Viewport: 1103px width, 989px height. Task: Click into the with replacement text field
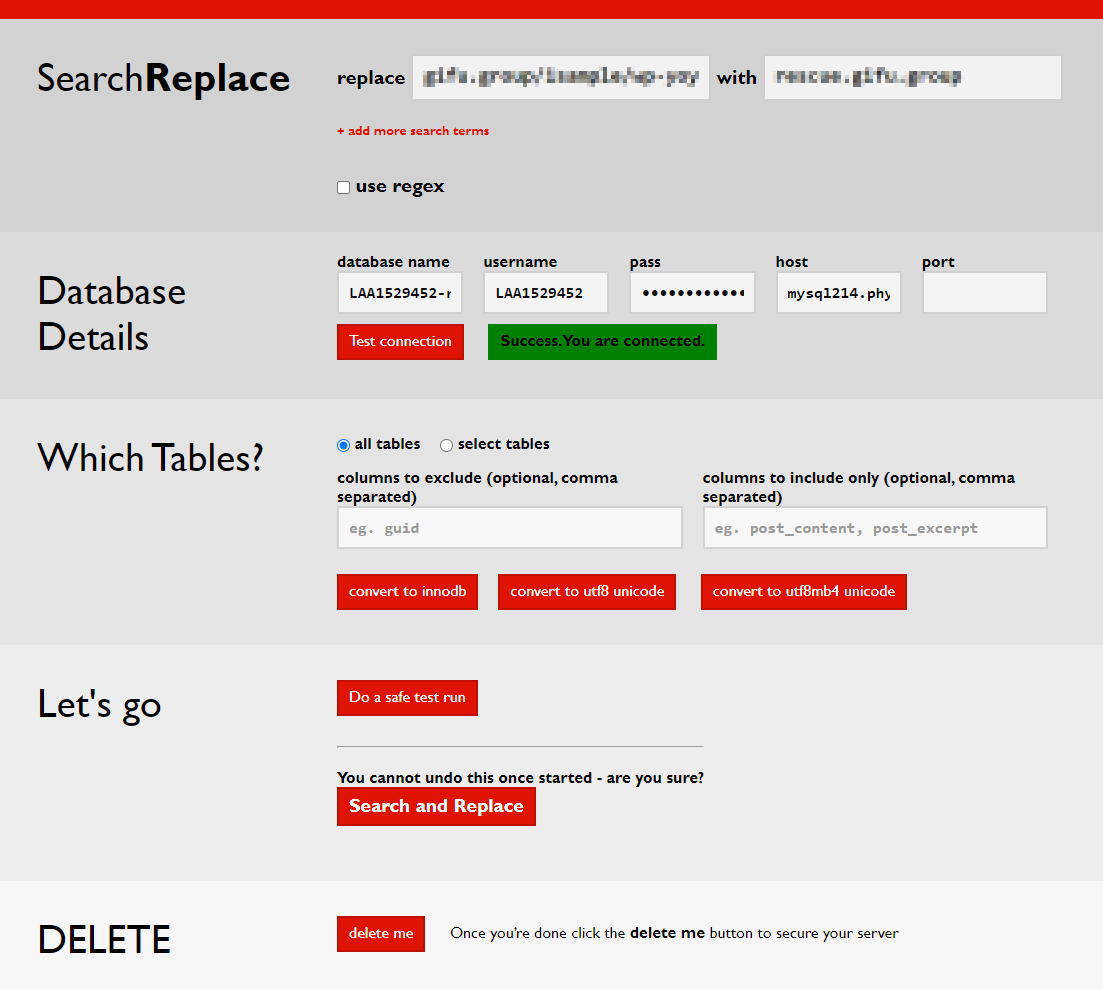(x=912, y=78)
